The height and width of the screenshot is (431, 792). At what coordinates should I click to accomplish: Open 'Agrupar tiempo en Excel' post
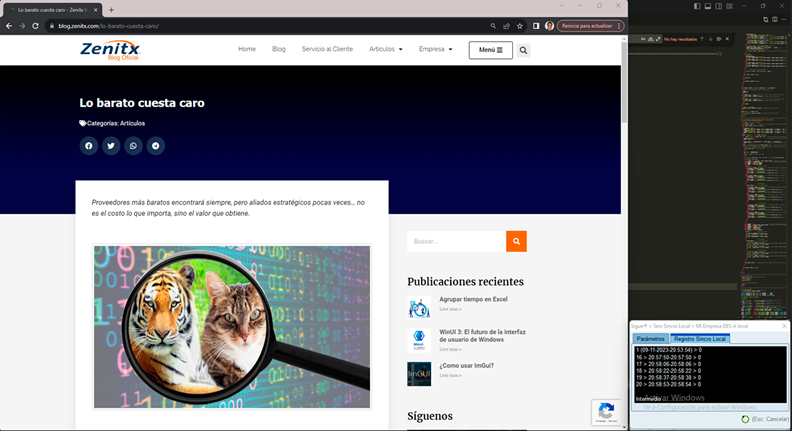pyautogui.click(x=473, y=299)
